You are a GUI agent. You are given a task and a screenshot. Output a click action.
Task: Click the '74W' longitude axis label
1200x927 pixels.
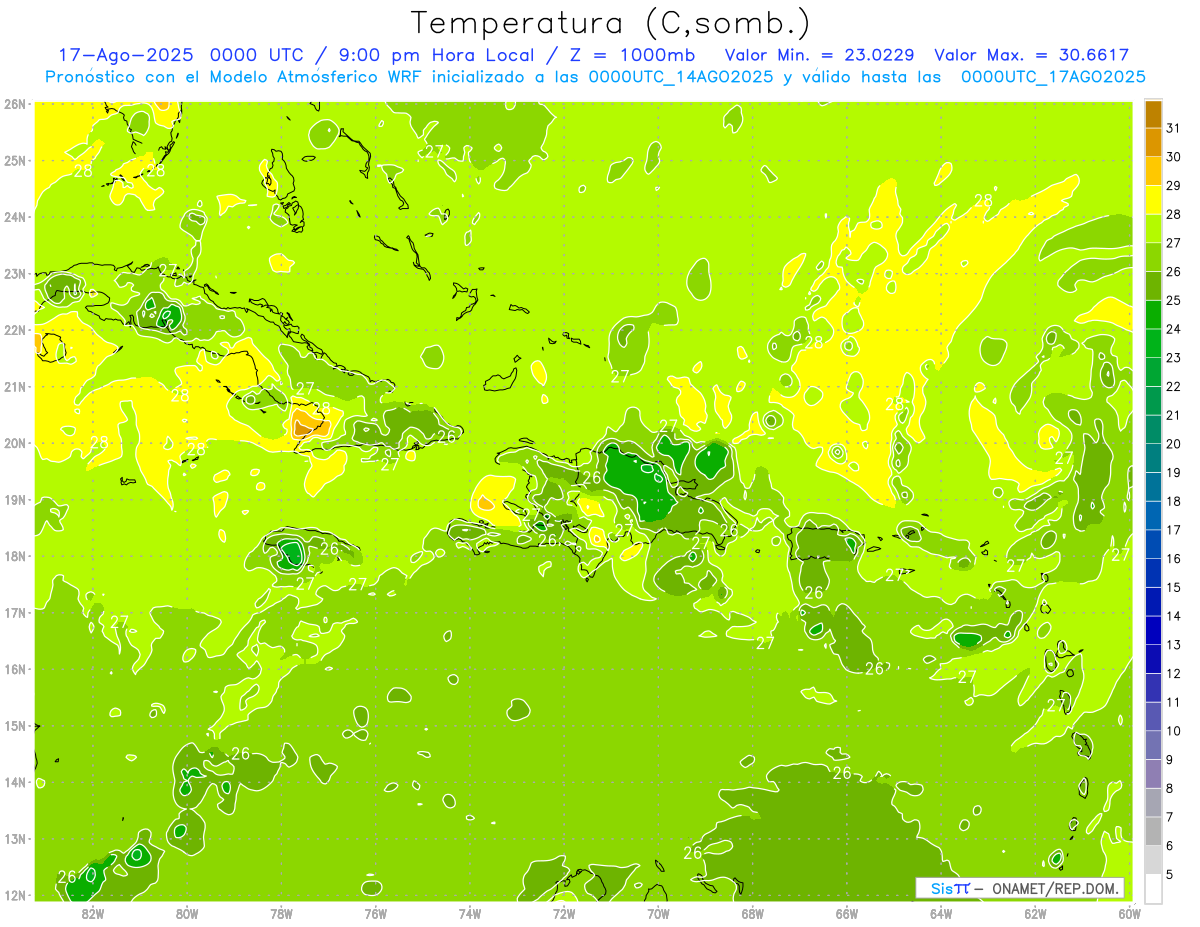(470, 913)
